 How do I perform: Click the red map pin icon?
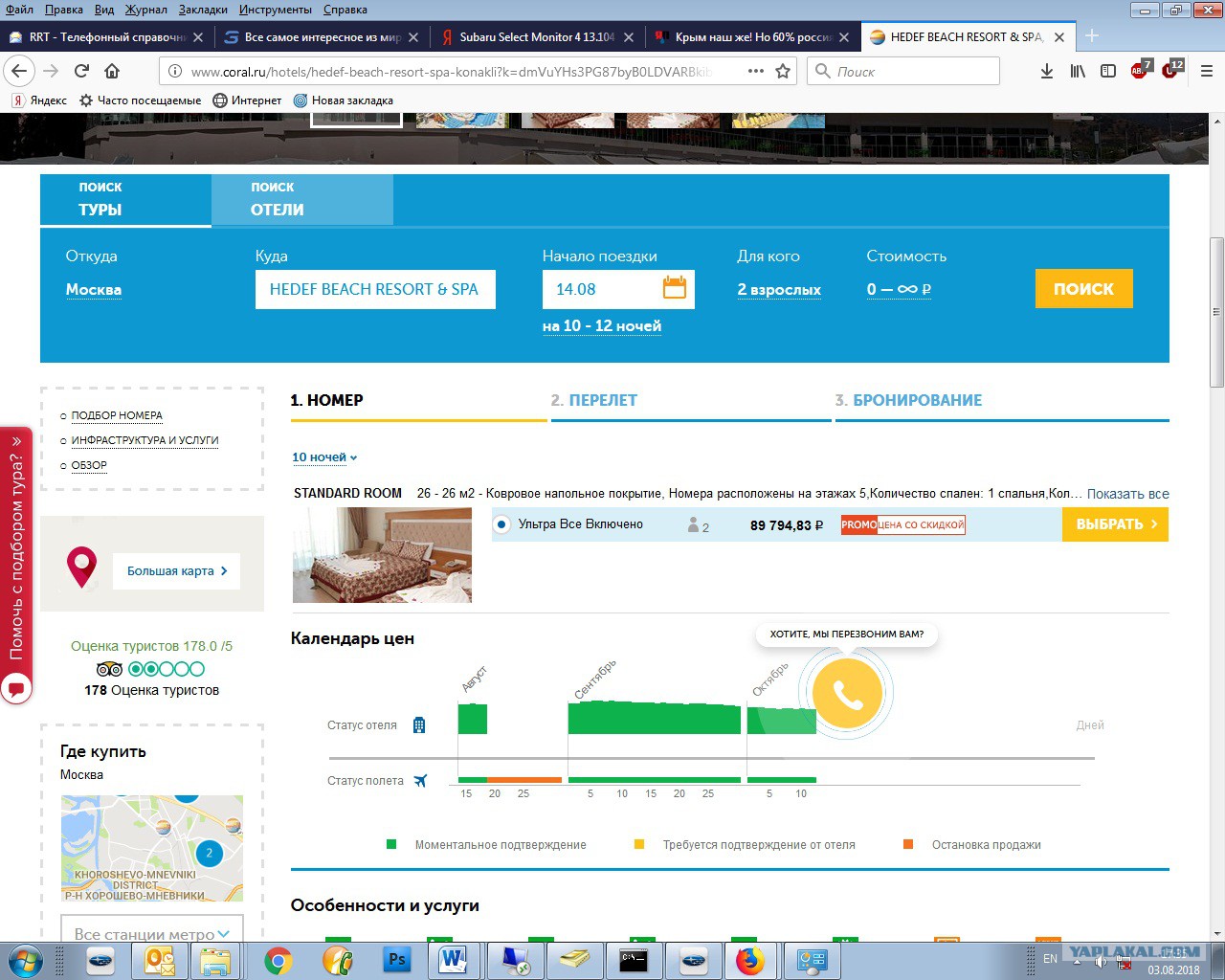click(x=82, y=568)
